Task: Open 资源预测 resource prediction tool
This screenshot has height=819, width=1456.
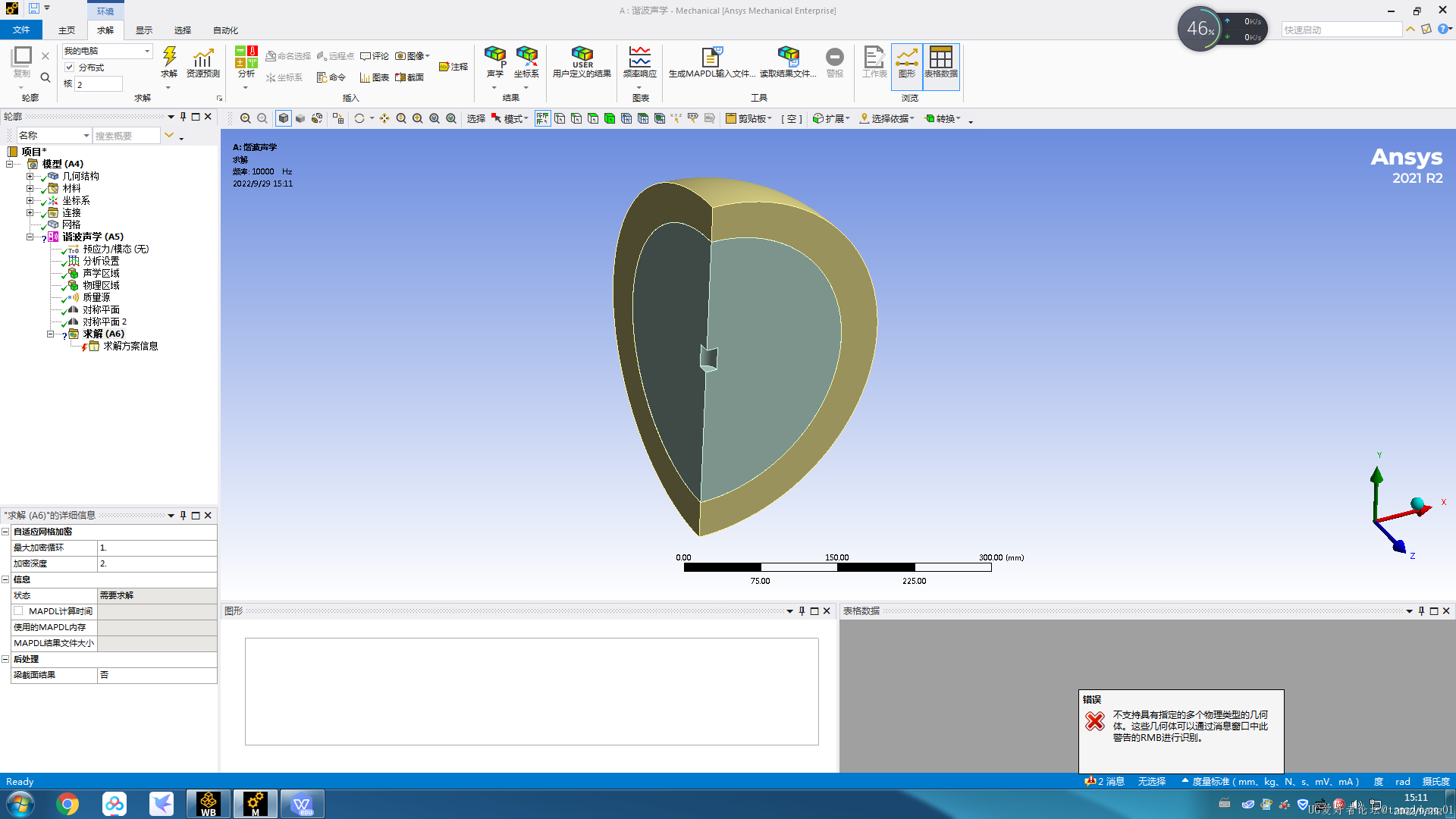Action: [x=202, y=62]
